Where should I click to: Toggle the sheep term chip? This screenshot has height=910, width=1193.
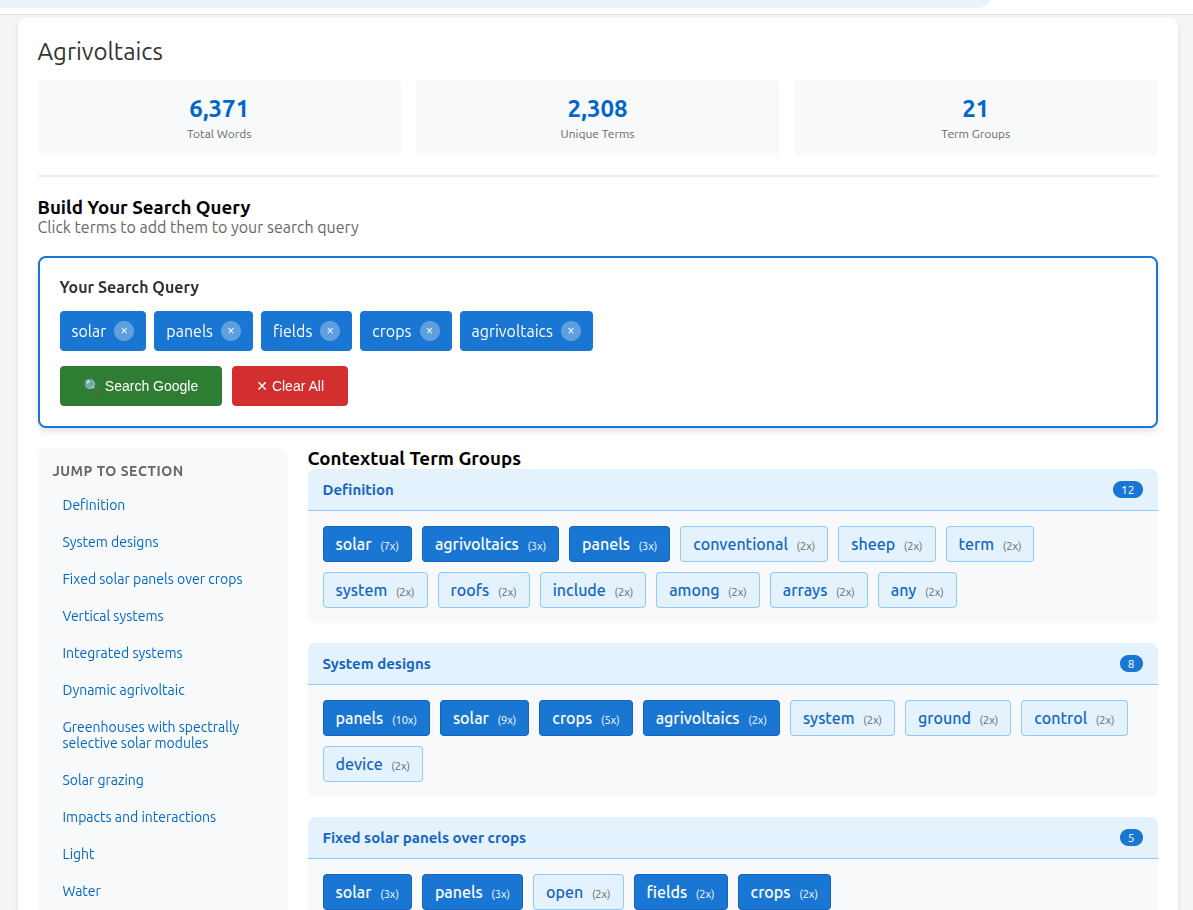(x=886, y=544)
